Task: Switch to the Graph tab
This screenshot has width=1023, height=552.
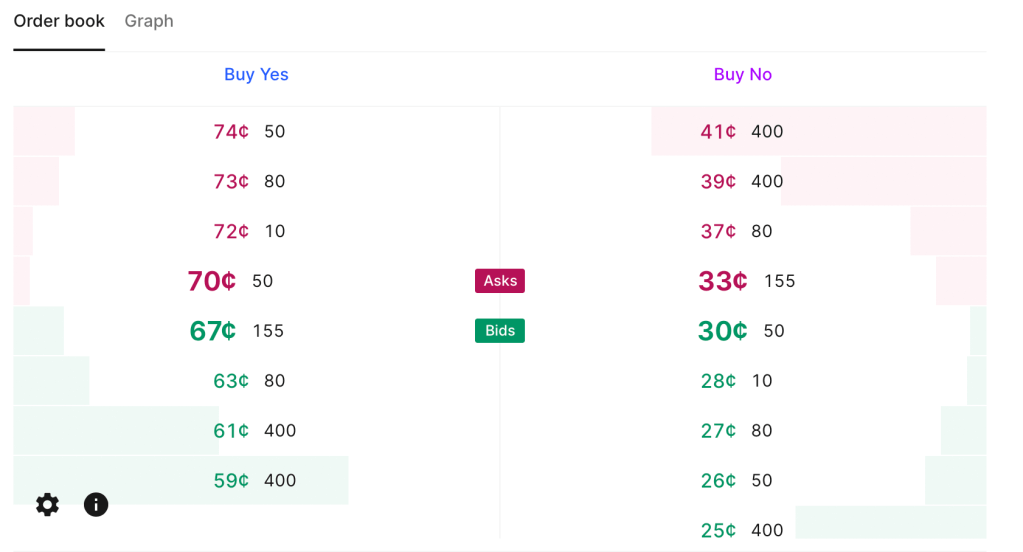Action: [149, 21]
